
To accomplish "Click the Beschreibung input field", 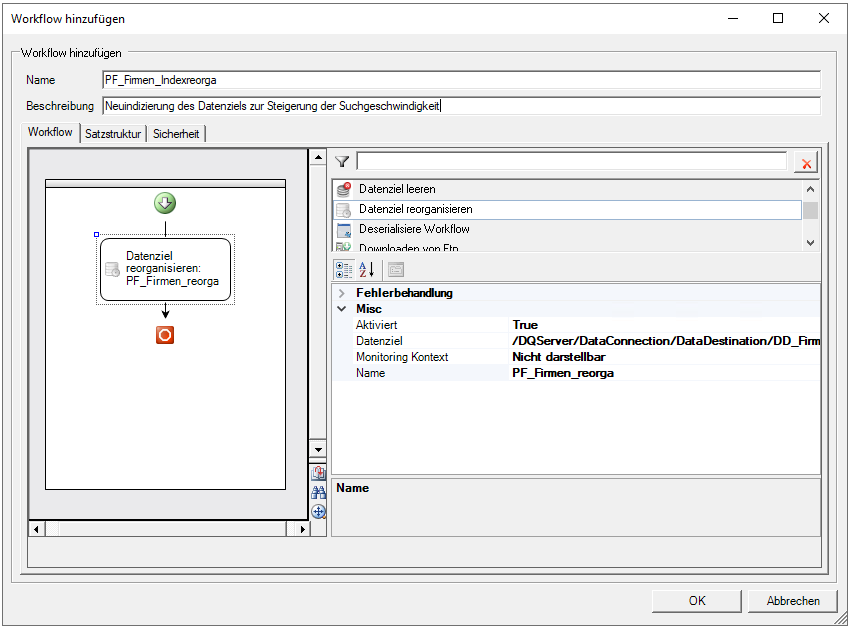I will click(x=461, y=106).
